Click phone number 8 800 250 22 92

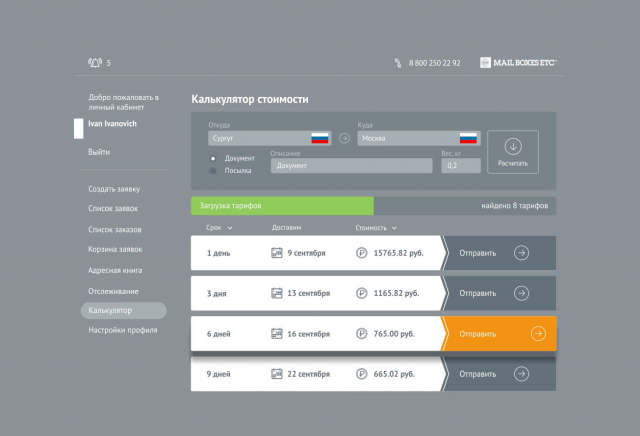pyautogui.click(x=435, y=63)
